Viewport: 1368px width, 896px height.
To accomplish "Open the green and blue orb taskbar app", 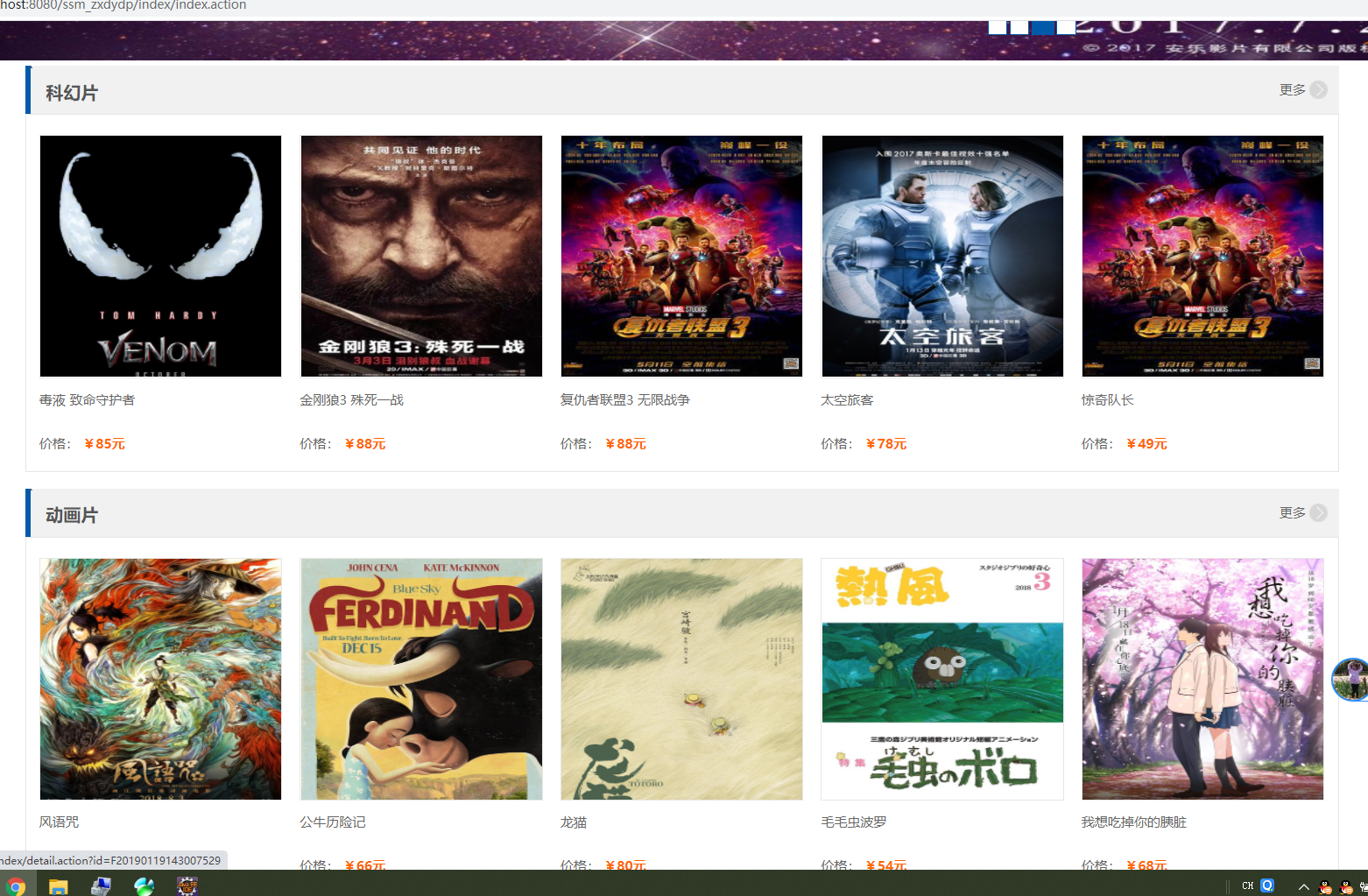I will (144, 886).
